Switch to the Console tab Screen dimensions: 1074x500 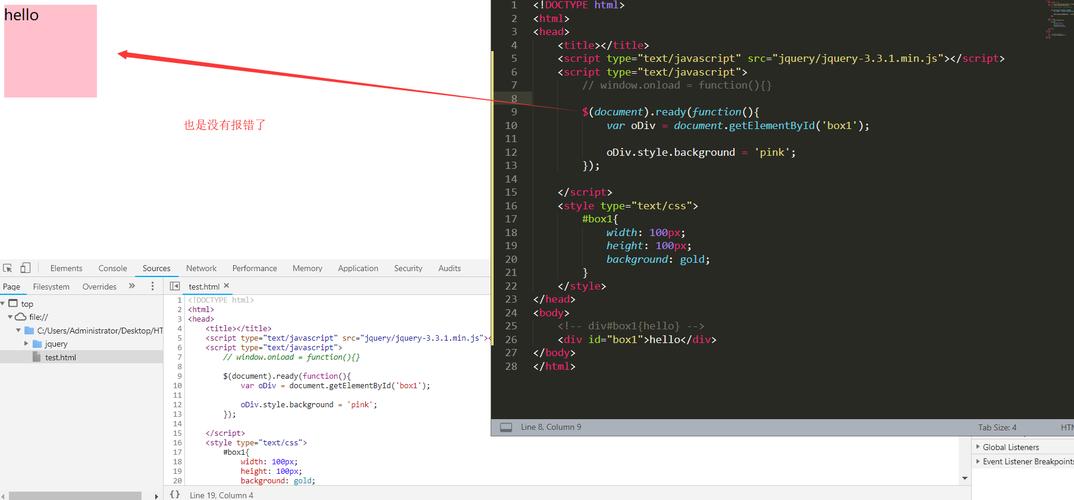[x=112, y=268]
